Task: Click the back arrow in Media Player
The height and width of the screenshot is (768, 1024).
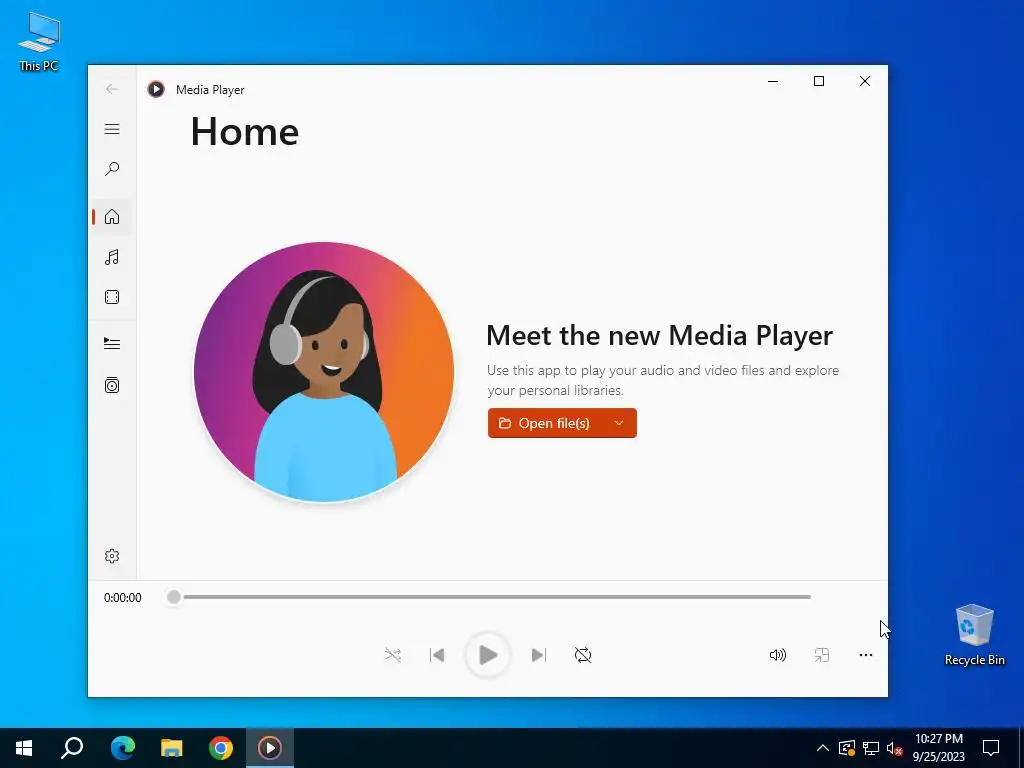Action: click(112, 89)
